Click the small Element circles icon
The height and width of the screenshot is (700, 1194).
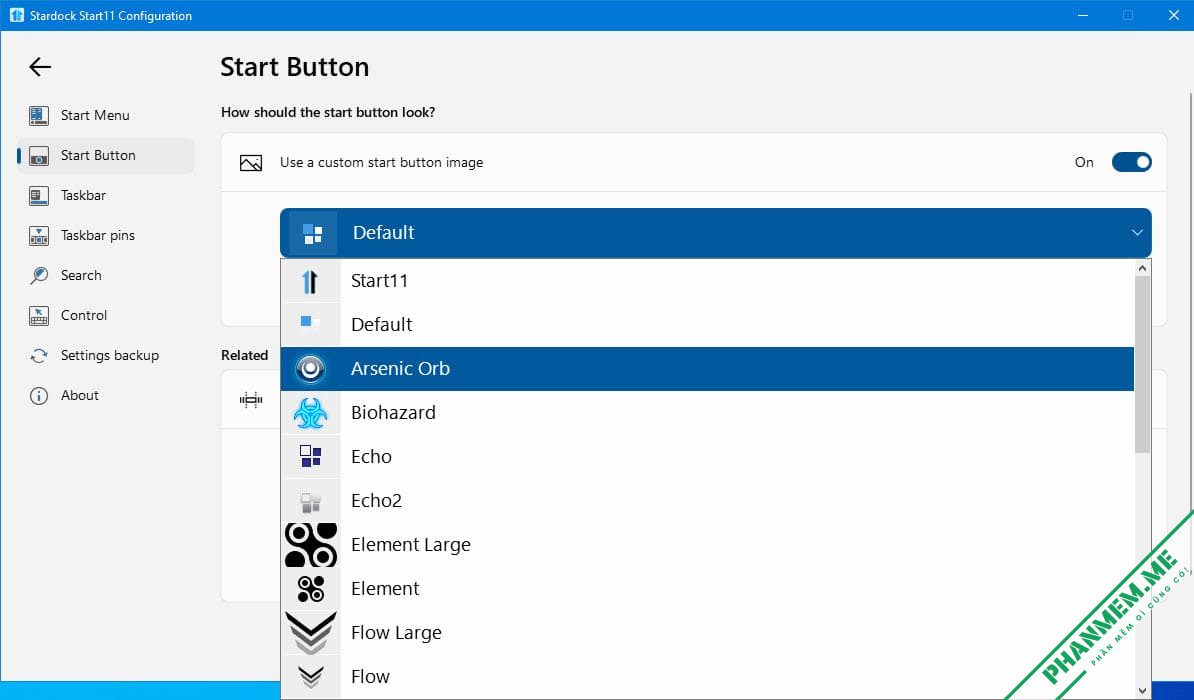(x=311, y=589)
